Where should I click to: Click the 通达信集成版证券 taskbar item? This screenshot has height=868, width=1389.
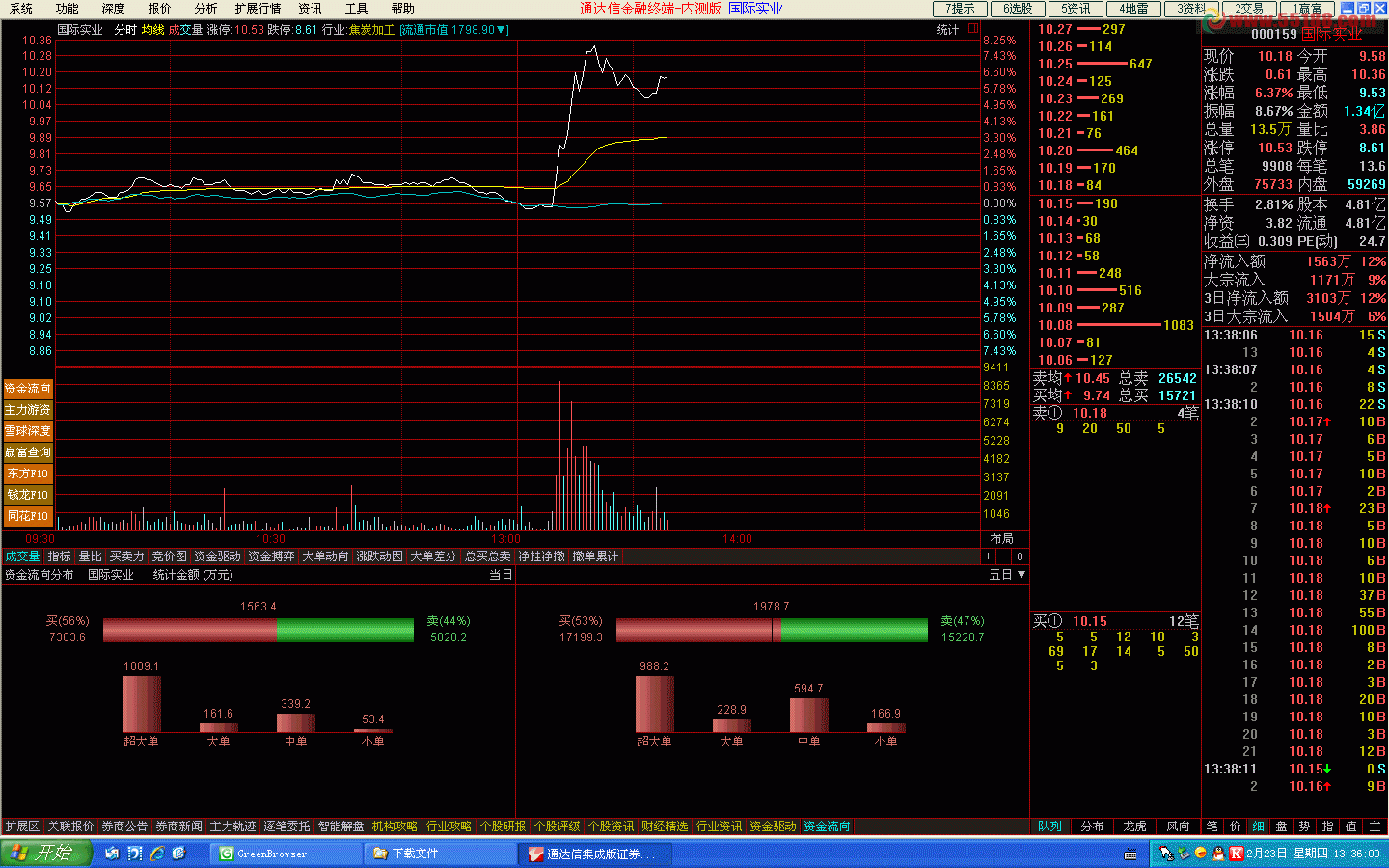tap(595, 854)
